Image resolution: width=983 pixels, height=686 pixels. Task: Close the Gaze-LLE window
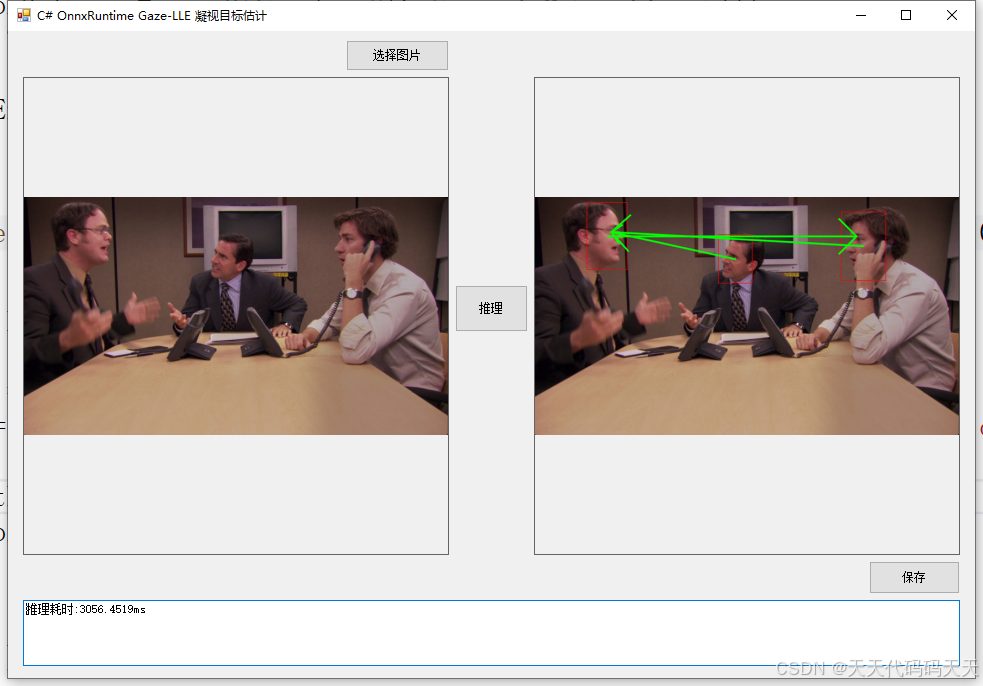952,15
